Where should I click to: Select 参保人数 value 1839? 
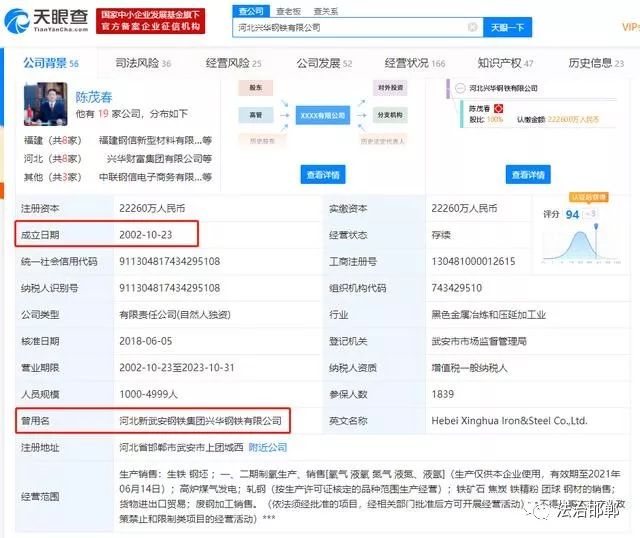[443, 394]
